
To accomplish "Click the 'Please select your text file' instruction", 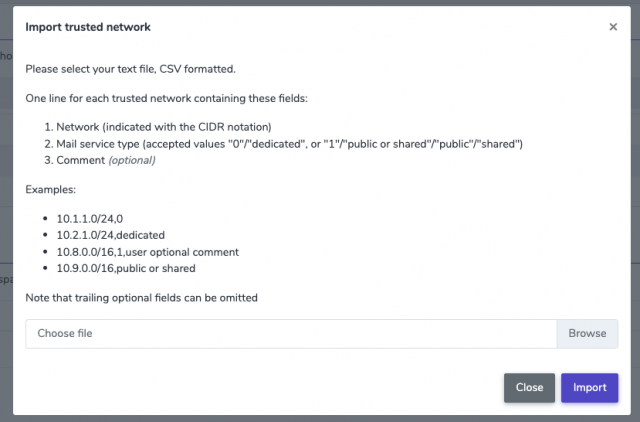I will pyautogui.click(x=130, y=69).
